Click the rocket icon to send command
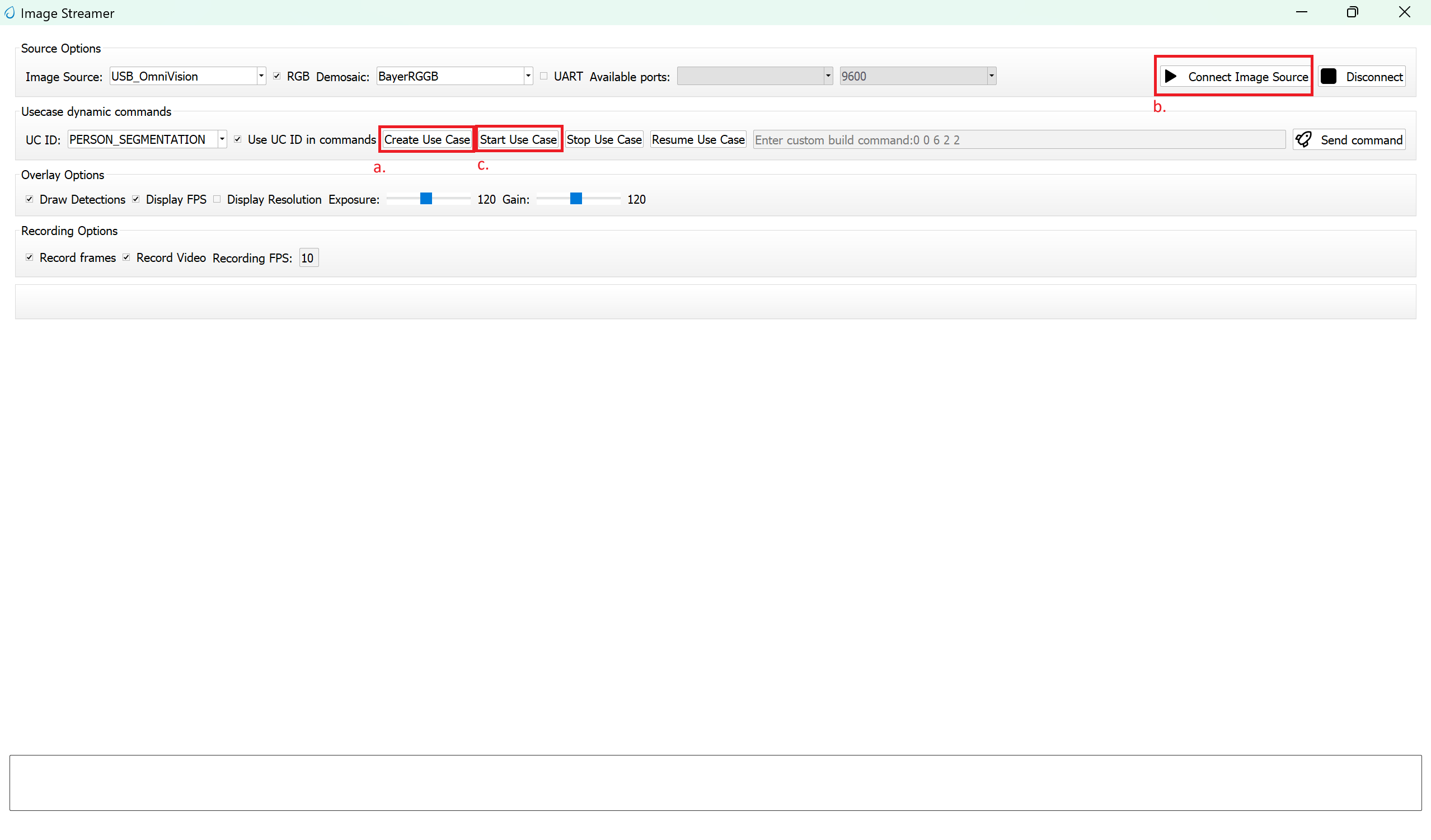Image resolution: width=1431 pixels, height=840 pixels. [x=1305, y=139]
